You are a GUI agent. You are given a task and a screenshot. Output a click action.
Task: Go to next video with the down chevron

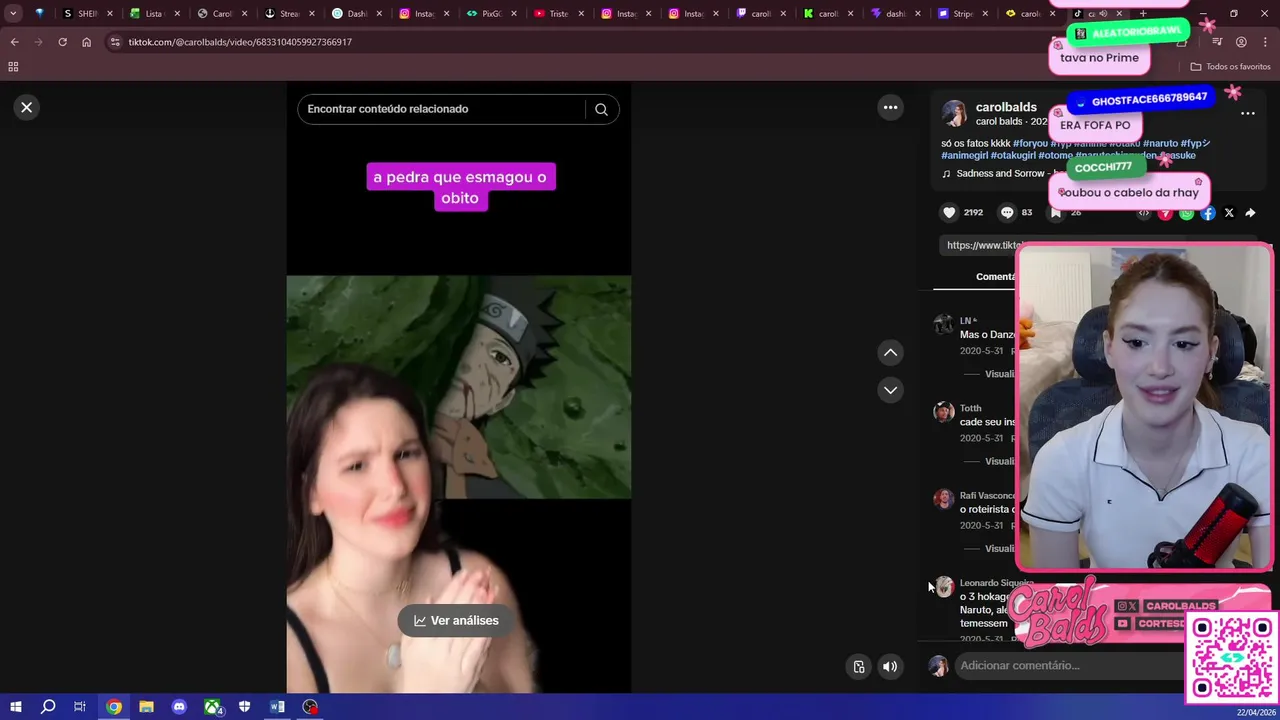pos(890,390)
